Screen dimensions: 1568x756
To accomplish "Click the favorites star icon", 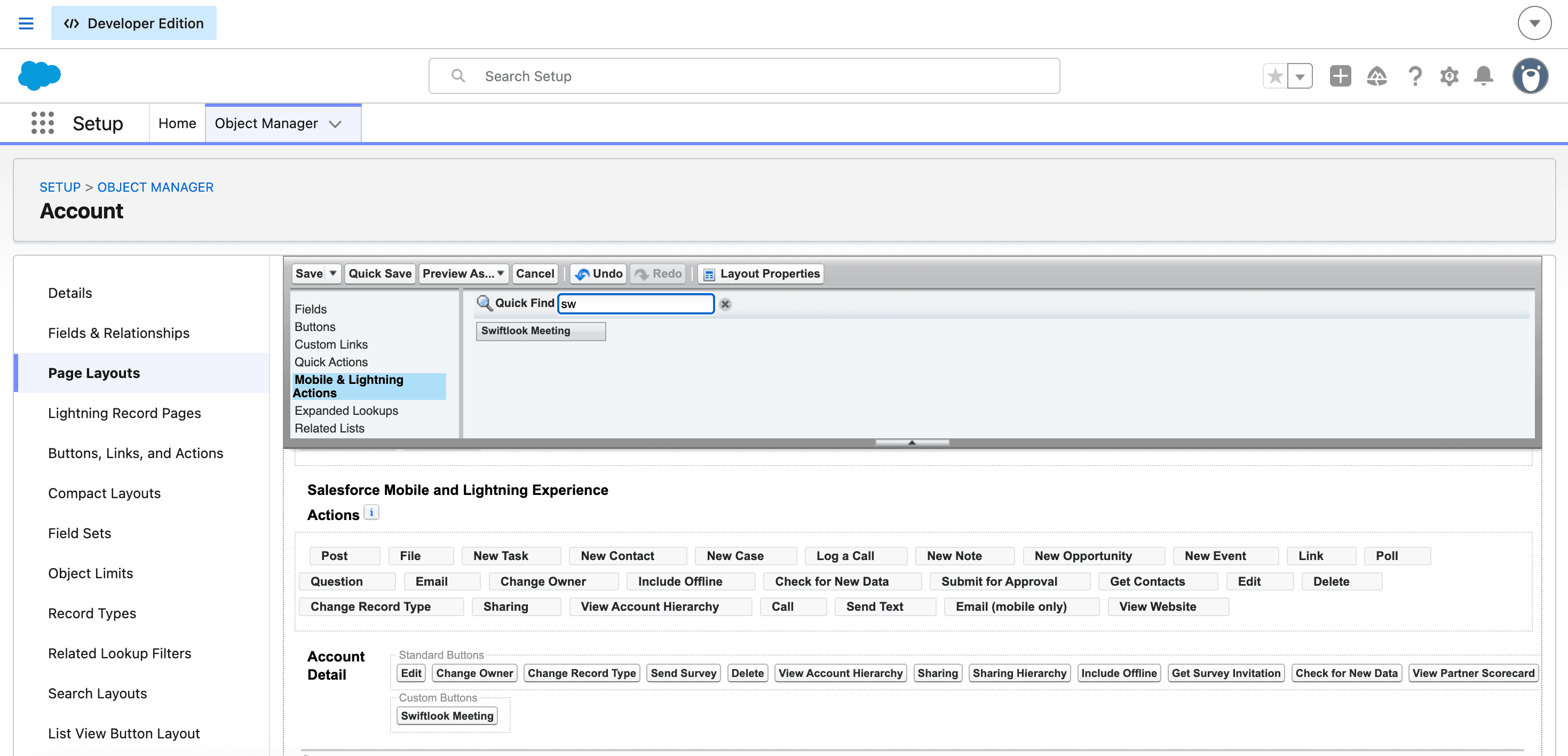I will pos(1275,76).
